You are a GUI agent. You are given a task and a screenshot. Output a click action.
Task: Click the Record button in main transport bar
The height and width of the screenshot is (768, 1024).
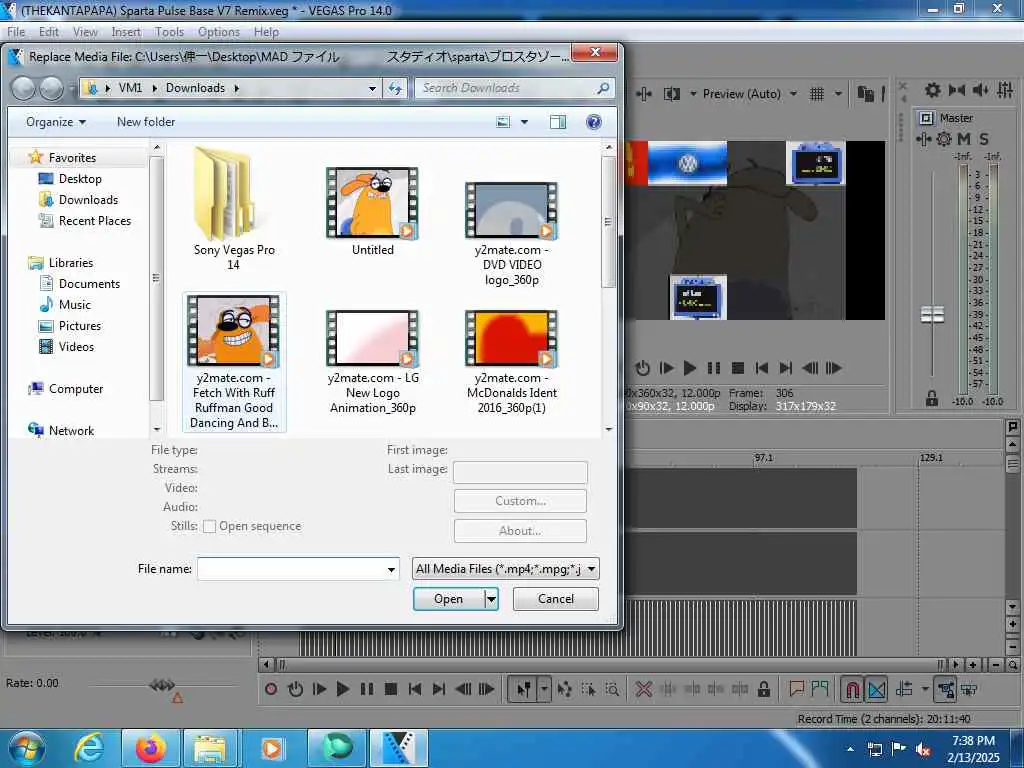(271, 689)
